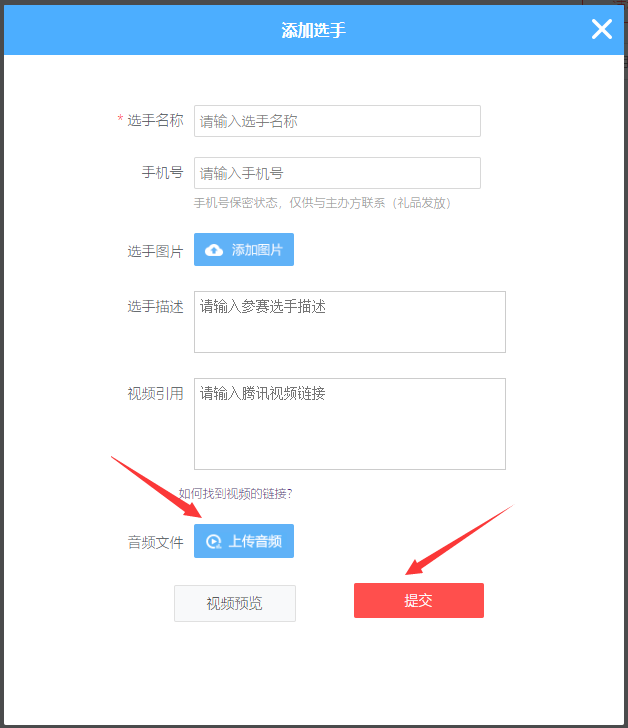Click the audio play icon on 上传音频
628x728 pixels.
coord(214,541)
